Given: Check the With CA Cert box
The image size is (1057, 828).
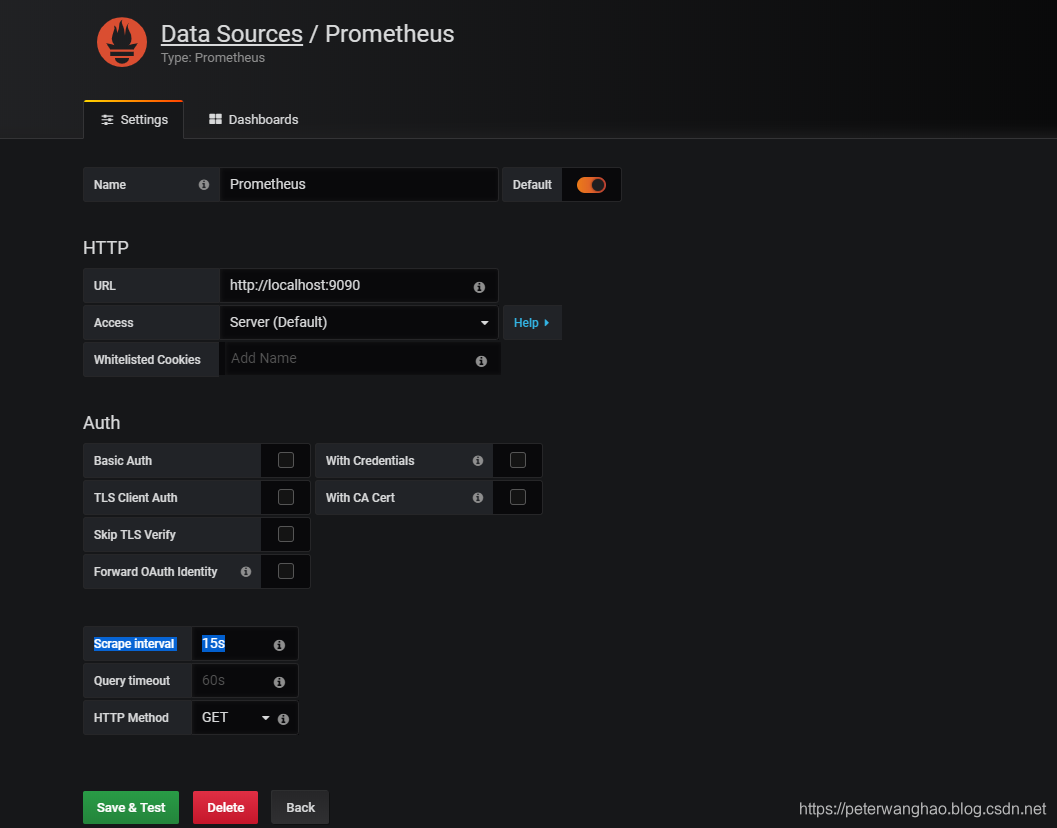Looking at the screenshot, I should click(x=518, y=497).
